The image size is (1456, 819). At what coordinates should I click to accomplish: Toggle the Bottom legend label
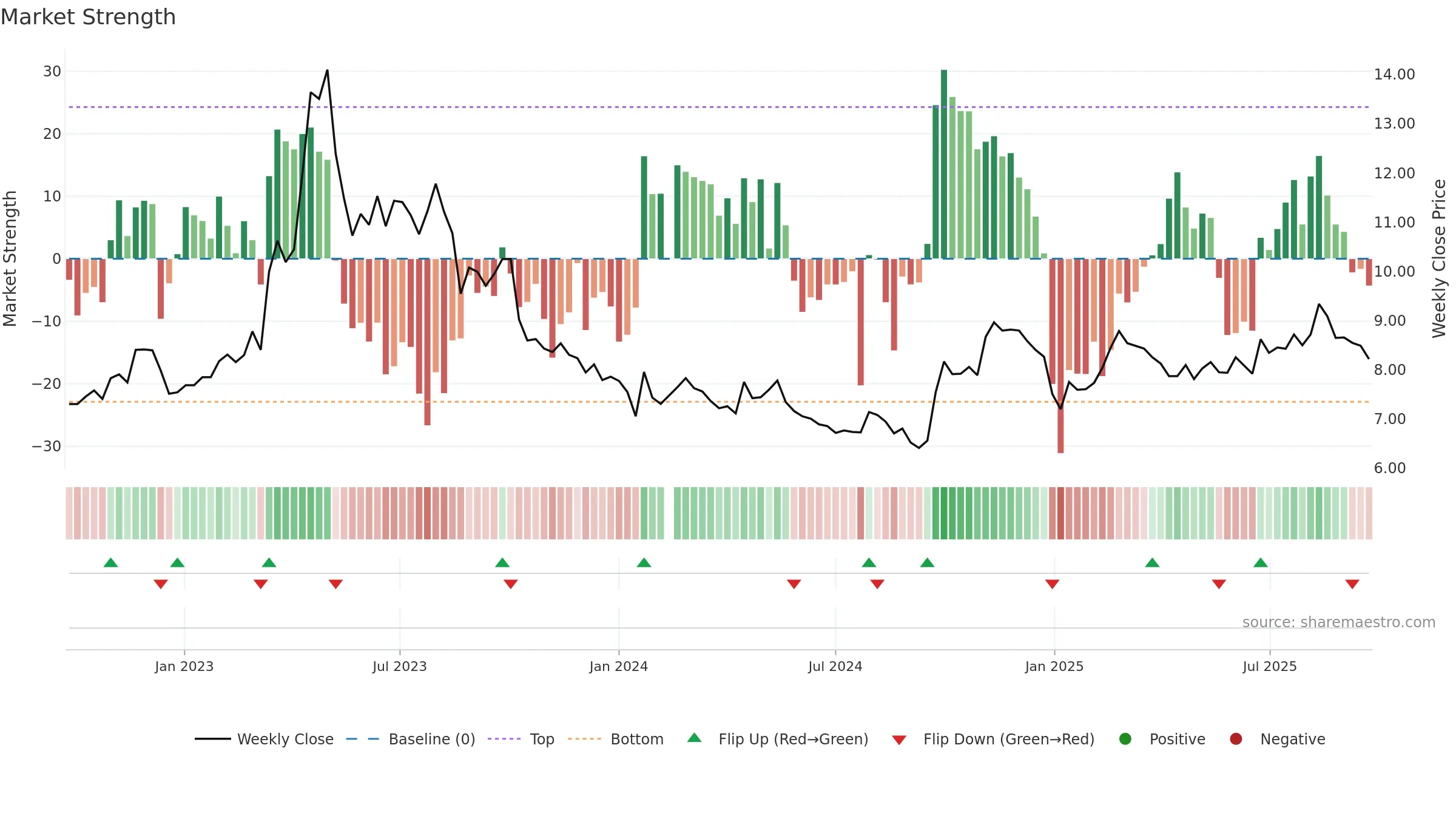coord(637,739)
